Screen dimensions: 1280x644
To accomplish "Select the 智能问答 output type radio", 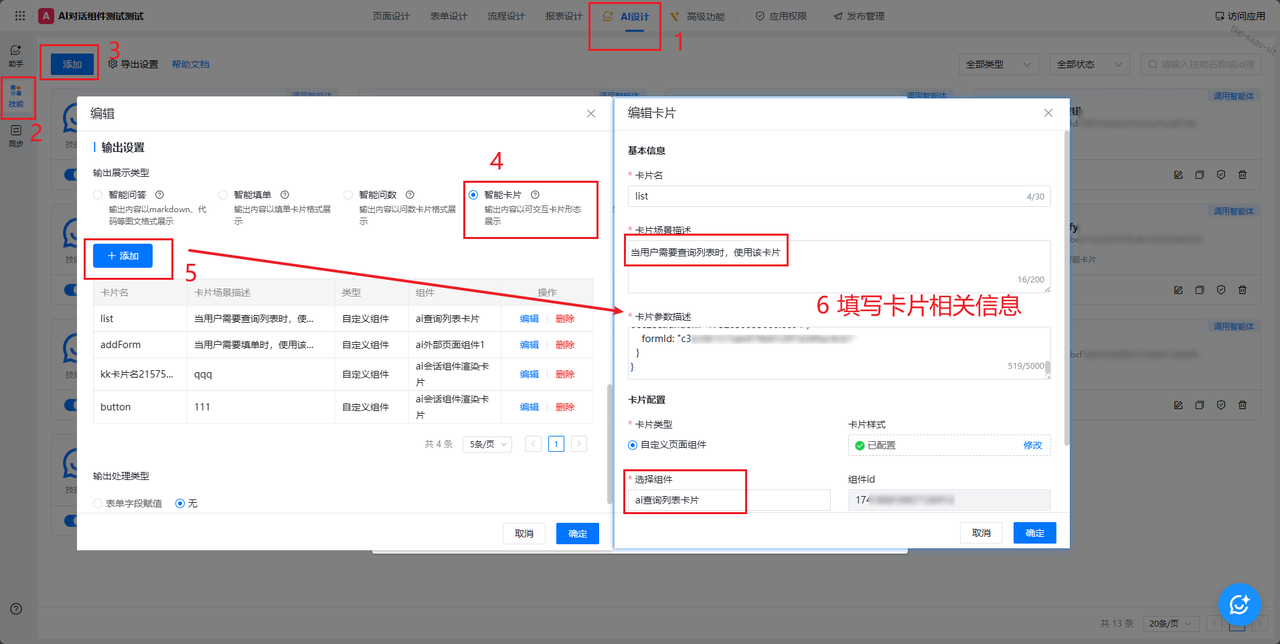I will 98,195.
